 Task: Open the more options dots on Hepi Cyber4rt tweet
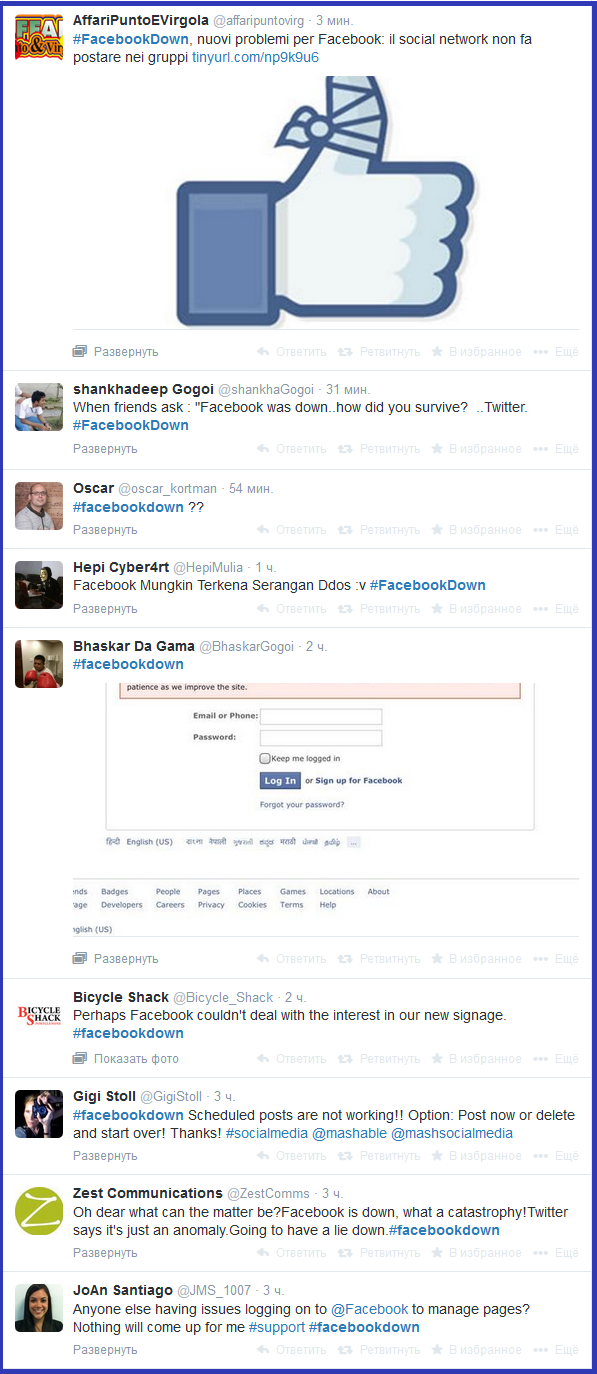[541, 609]
